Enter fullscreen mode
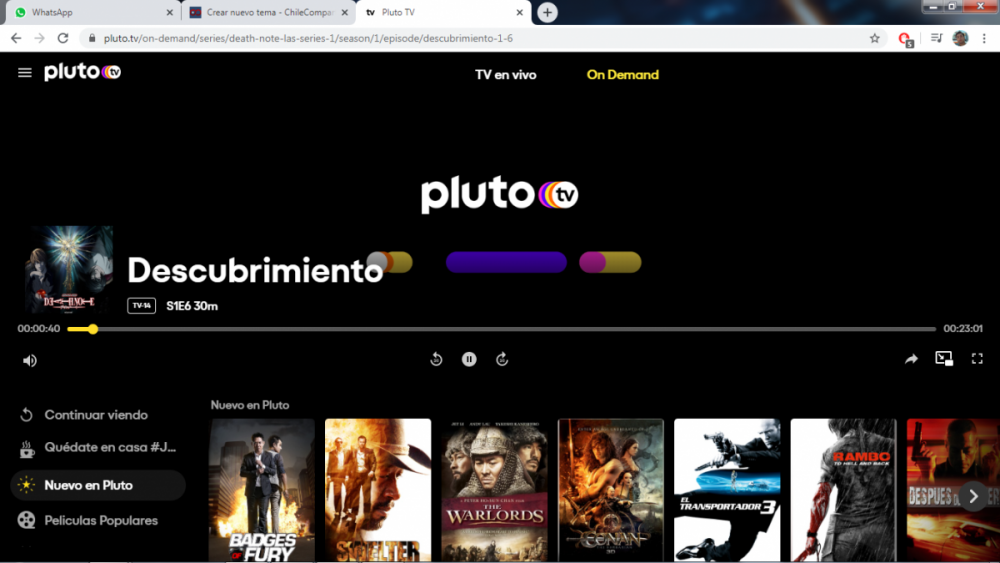1000x563 pixels. pos(977,359)
